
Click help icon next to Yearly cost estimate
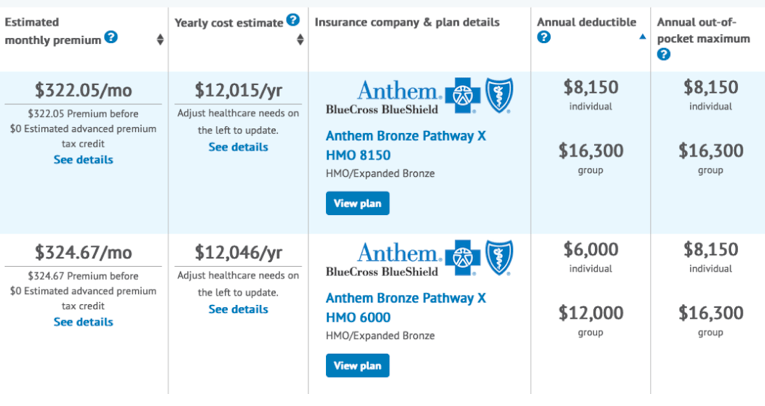pos(293,20)
